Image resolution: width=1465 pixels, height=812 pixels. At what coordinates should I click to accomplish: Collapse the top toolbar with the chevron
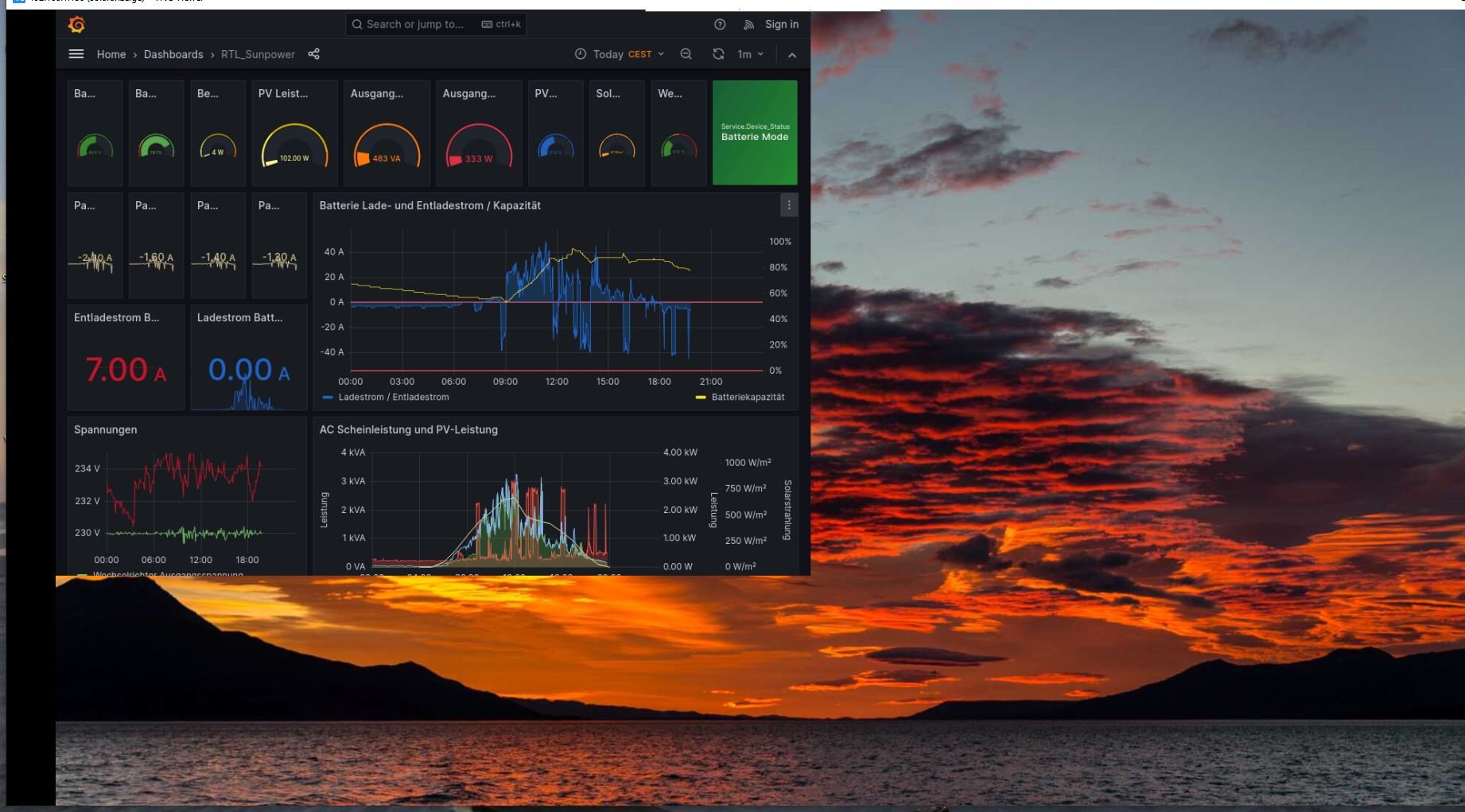point(792,55)
